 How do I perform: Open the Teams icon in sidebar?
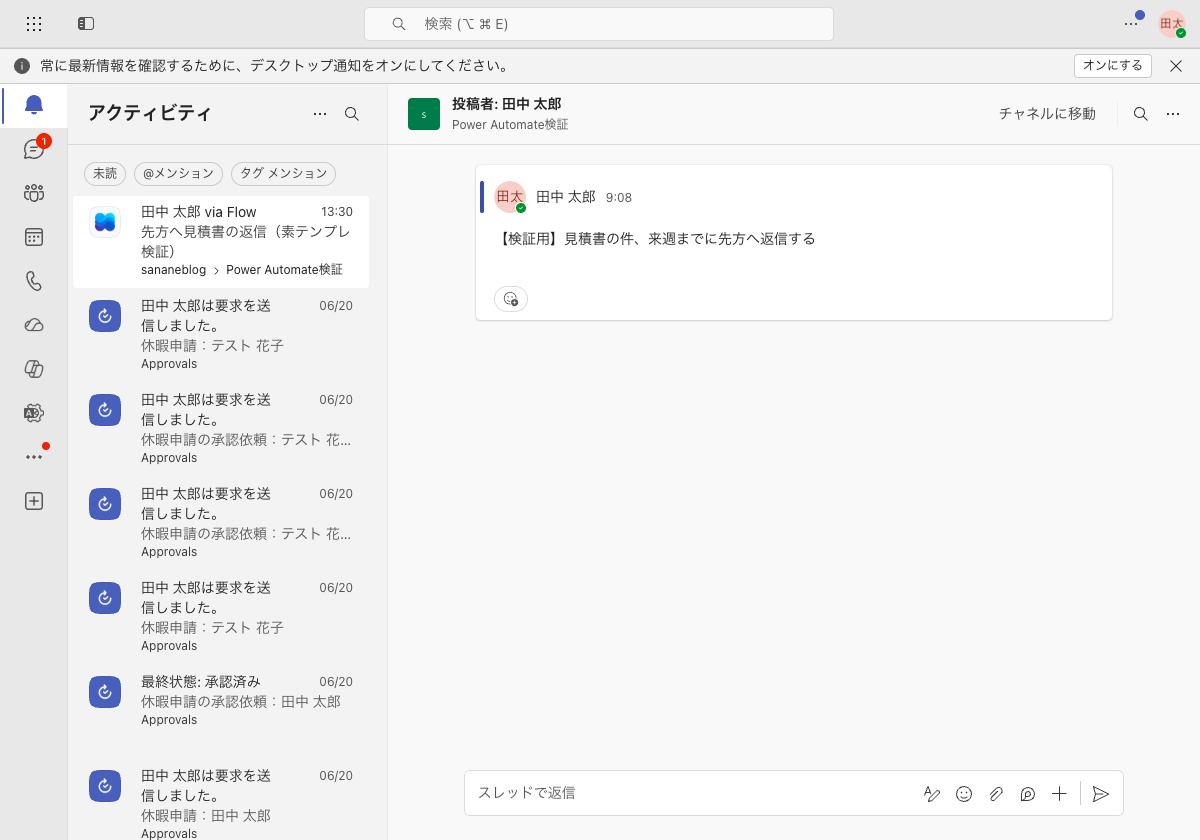(34, 193)
